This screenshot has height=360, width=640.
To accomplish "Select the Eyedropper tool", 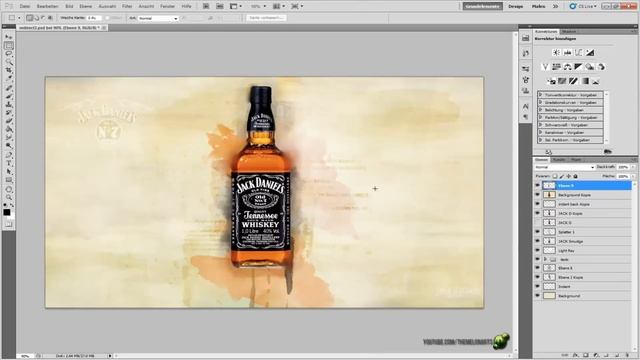I will pyautogui.click(x=9, y=78).
